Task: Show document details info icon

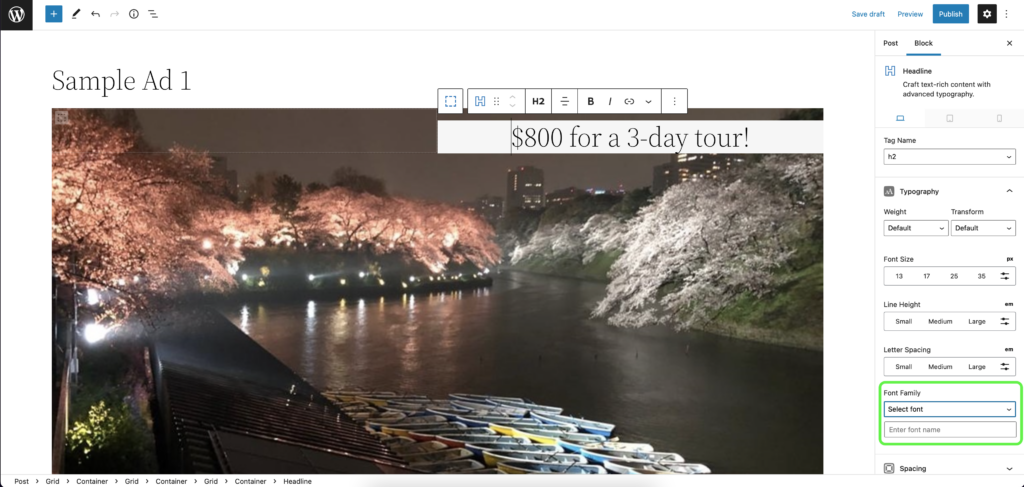Action: click(x=133, y=14)
